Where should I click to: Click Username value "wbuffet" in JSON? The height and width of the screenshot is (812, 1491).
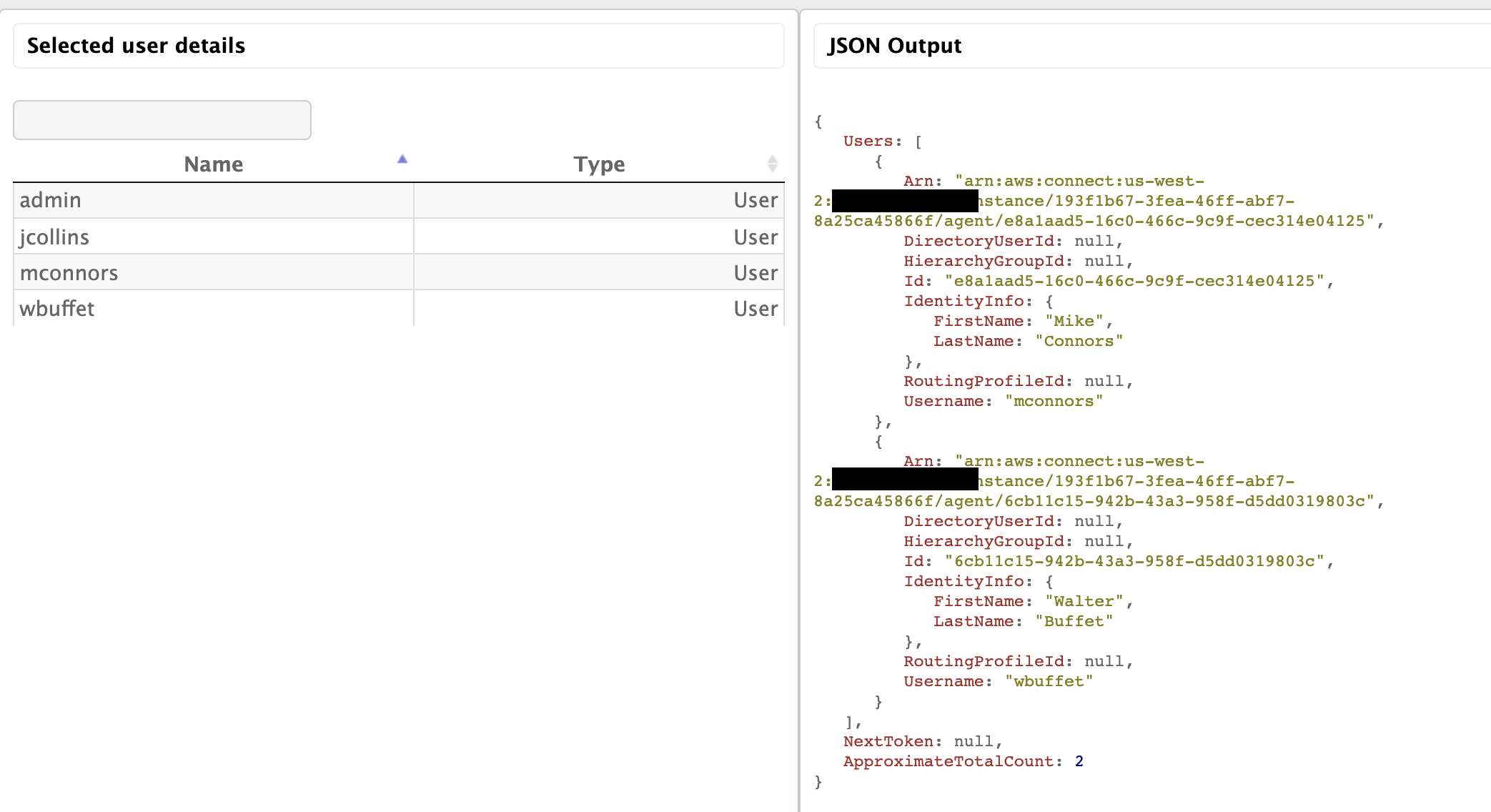point(1049,681)
